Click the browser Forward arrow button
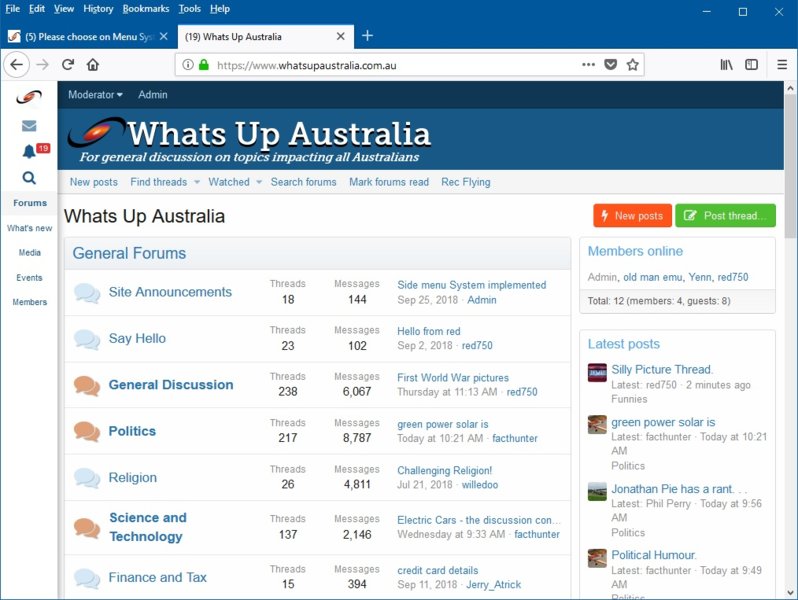The image size is (798, 600). (43, 65)
